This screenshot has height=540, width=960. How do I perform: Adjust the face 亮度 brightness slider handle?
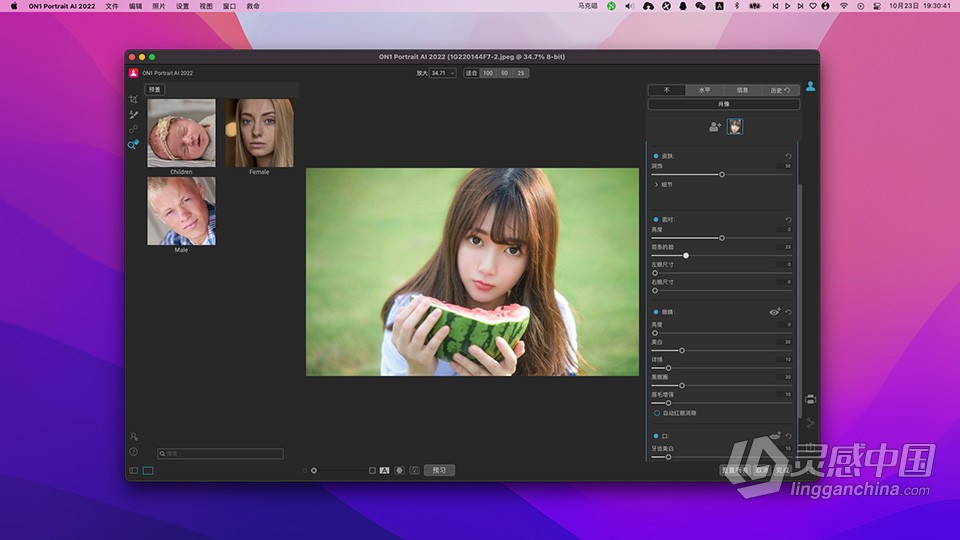(x=722, y=238)
